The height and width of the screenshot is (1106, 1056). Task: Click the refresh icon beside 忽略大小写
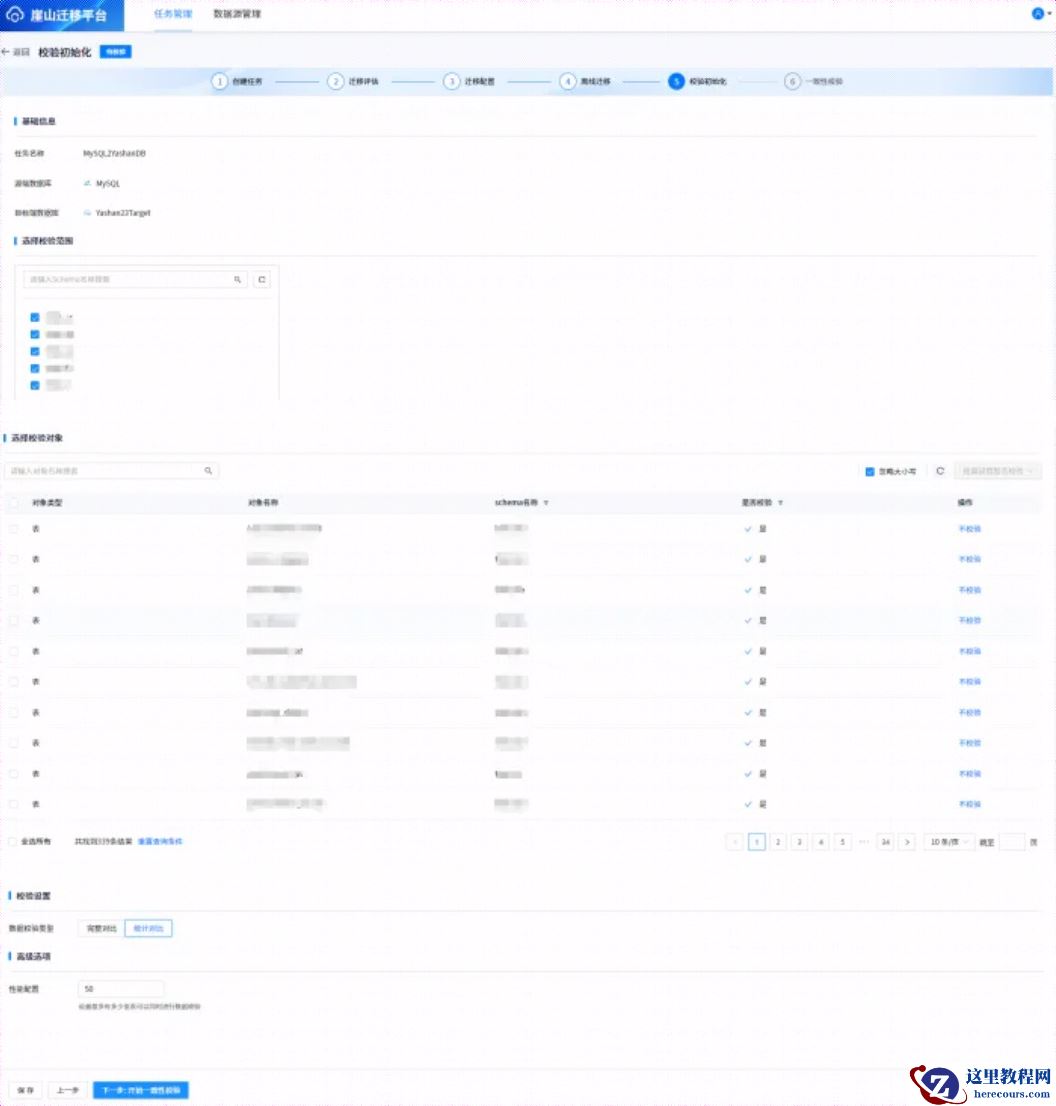tap(940, 471)
